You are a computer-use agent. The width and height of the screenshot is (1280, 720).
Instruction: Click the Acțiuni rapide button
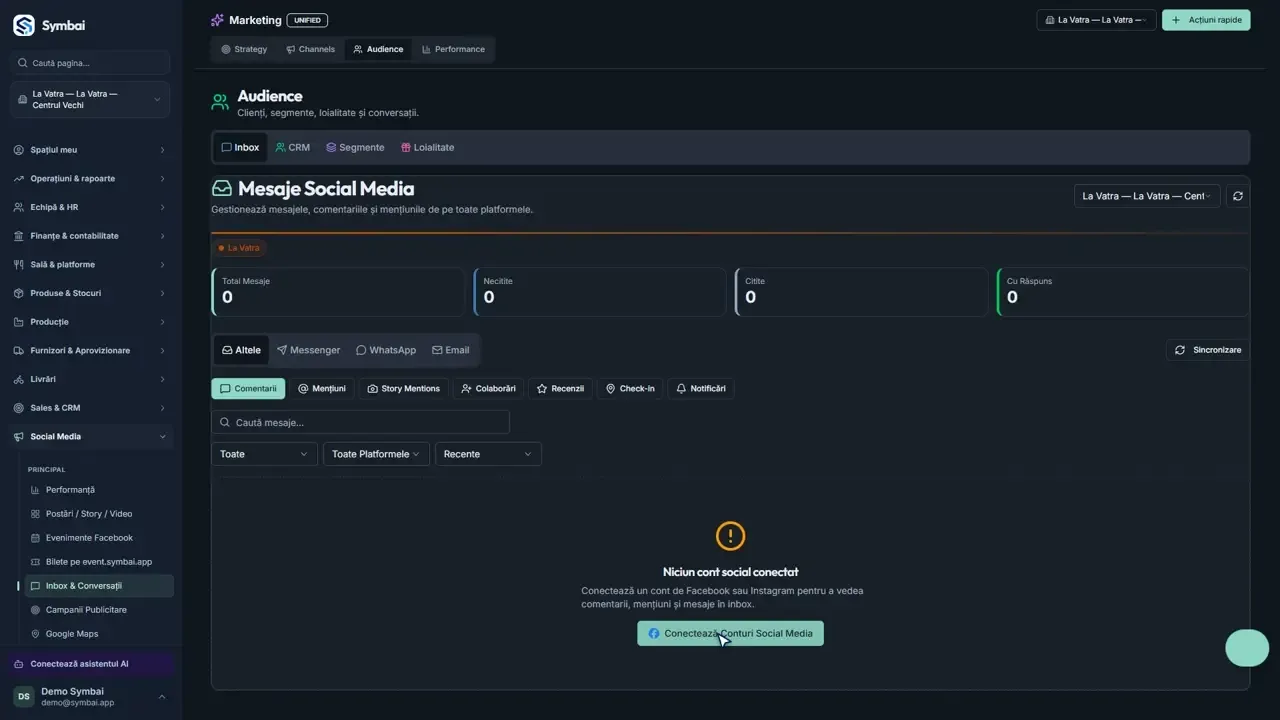click(x=1206, y=20)
